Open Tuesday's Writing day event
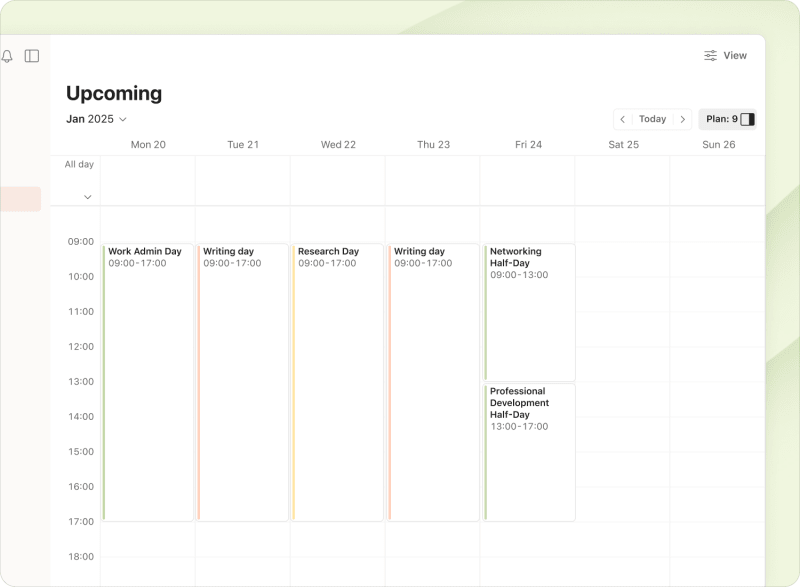Image resolution: width=800 pixels, height=587 pixels. coord(243,380)
